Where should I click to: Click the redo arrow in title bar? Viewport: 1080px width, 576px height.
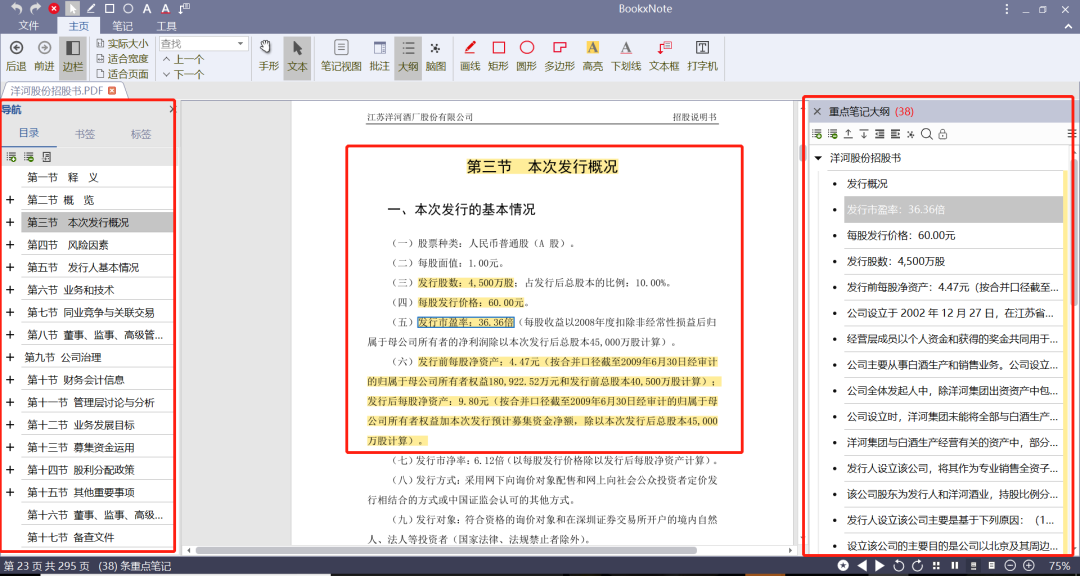point(35,8)
